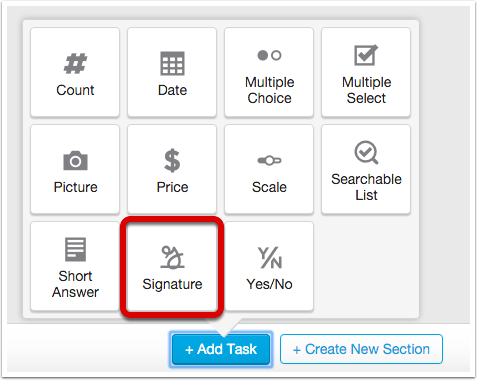Click Create New Section button
The image size is (477, 380).
(x=361, y=349)
